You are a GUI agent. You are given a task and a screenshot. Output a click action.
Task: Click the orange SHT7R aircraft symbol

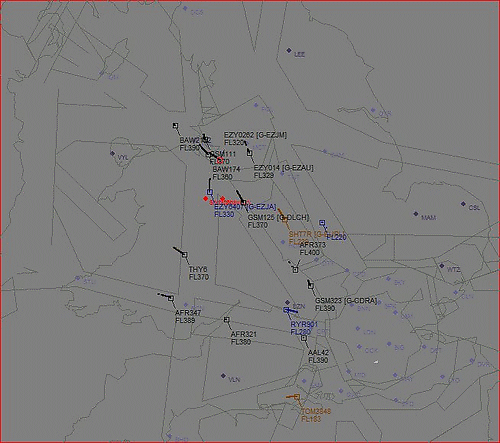click(284, 219)
